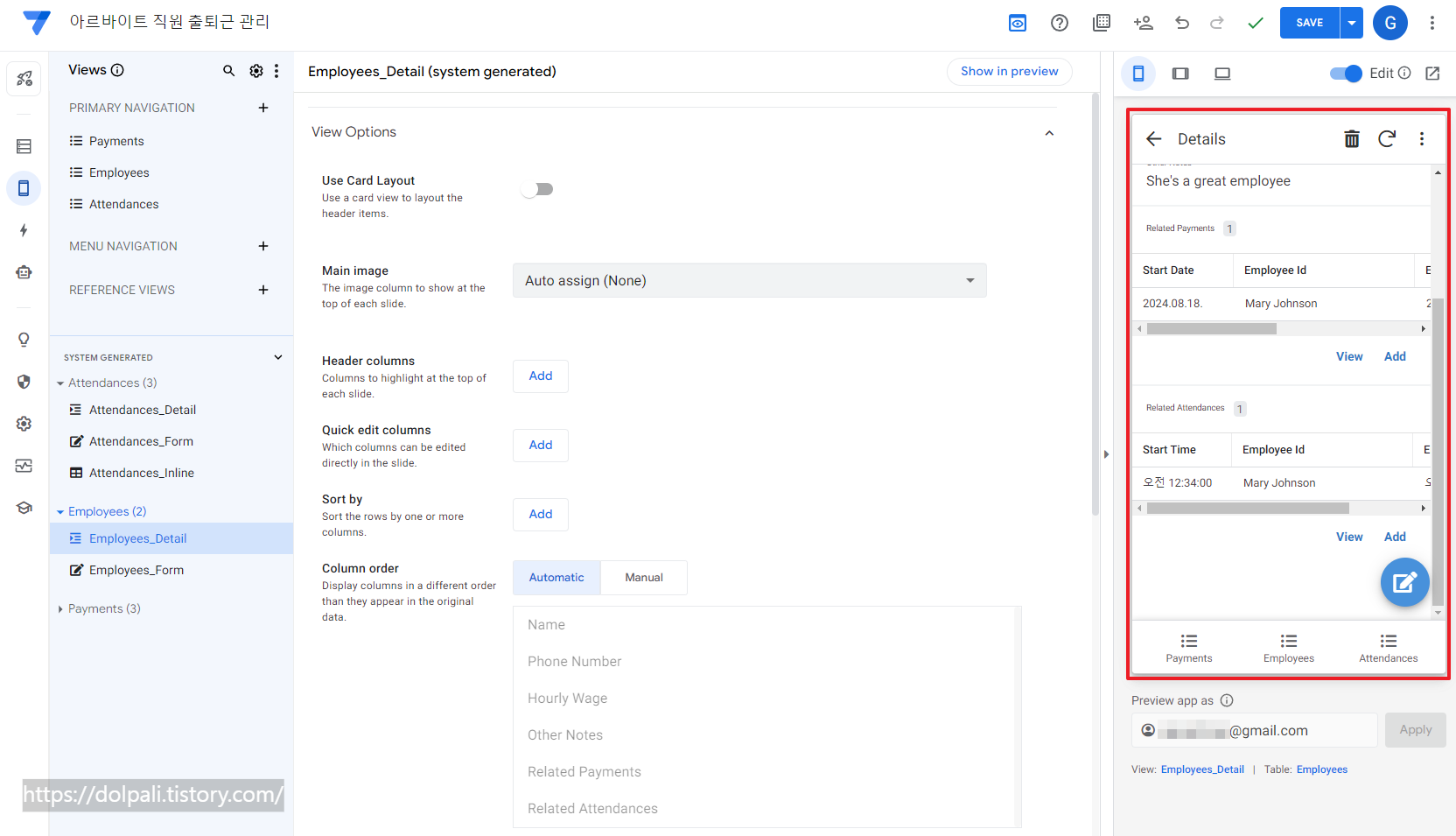Click trash delete icon in Details preview
The width and height of the screenshot is (1456, 836).
coord(1352,139)
